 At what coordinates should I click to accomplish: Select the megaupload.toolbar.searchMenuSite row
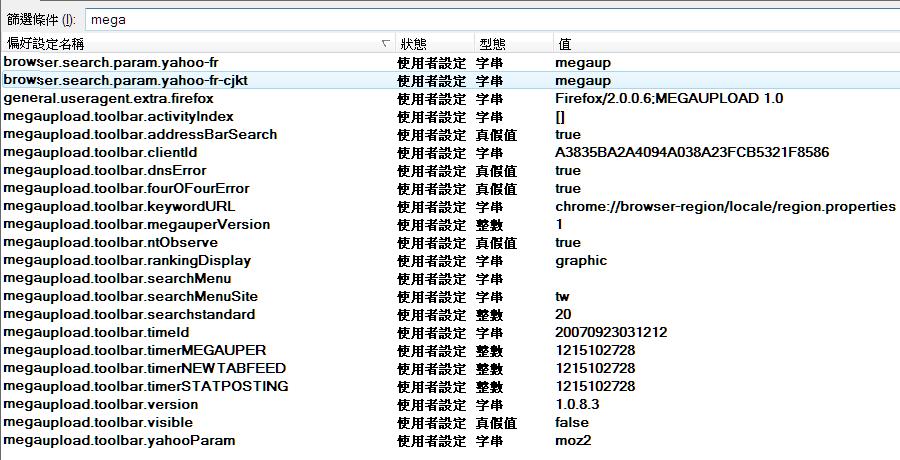(x=131, y=296)
